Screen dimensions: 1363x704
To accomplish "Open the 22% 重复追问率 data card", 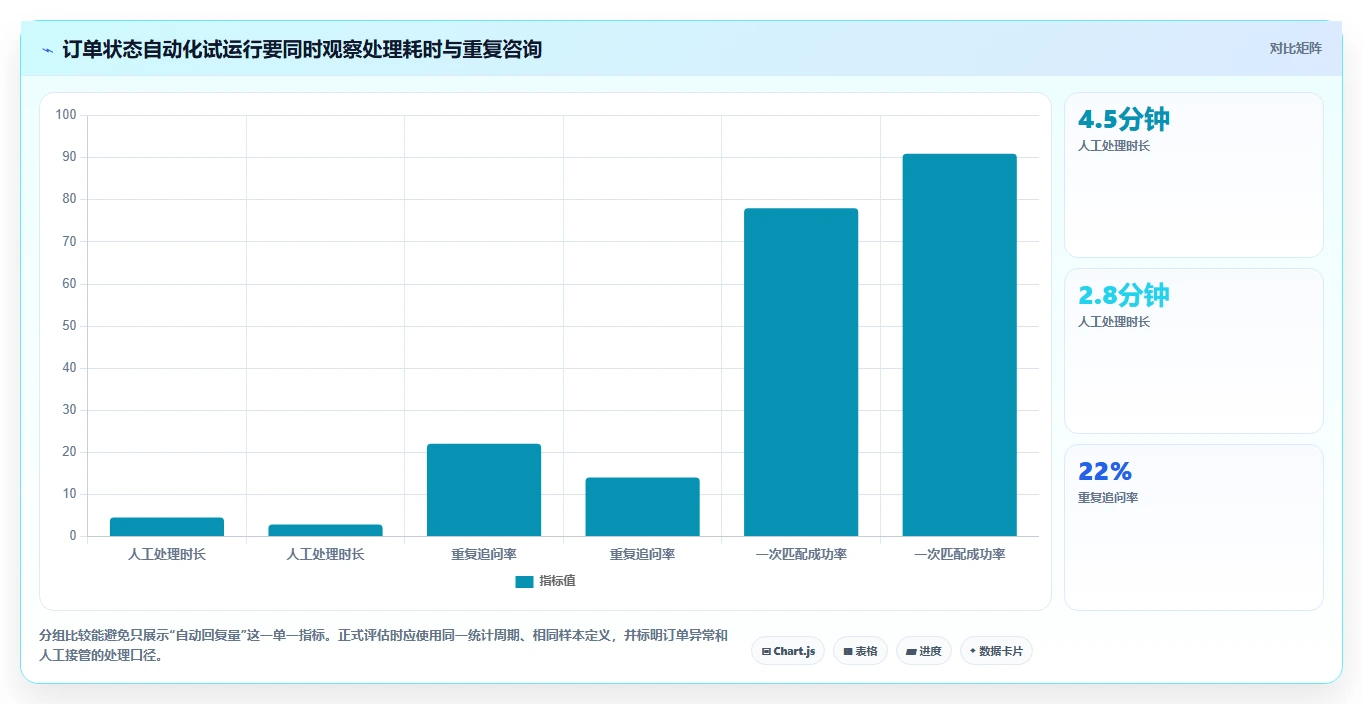I will coord(1194,527).
